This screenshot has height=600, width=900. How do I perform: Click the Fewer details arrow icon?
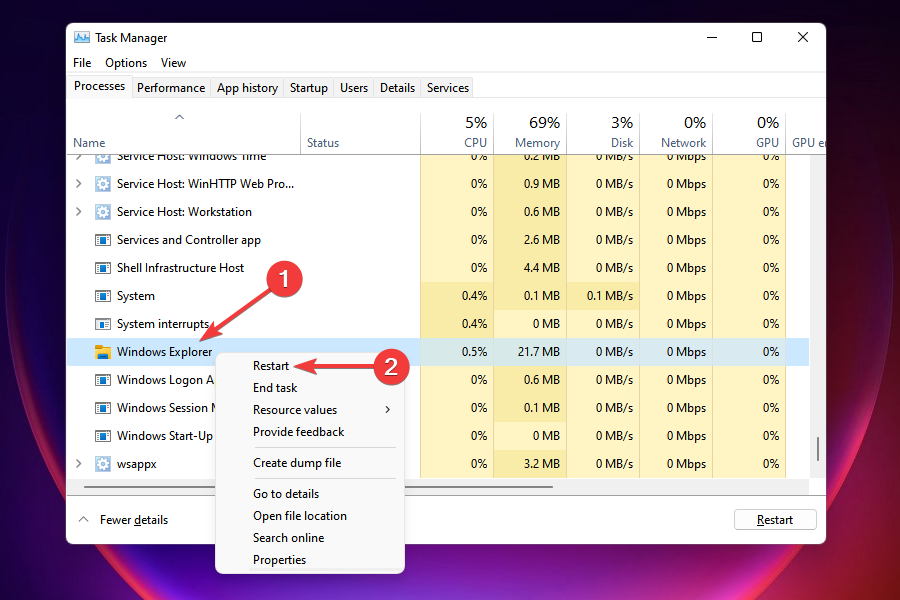(84, 520)
